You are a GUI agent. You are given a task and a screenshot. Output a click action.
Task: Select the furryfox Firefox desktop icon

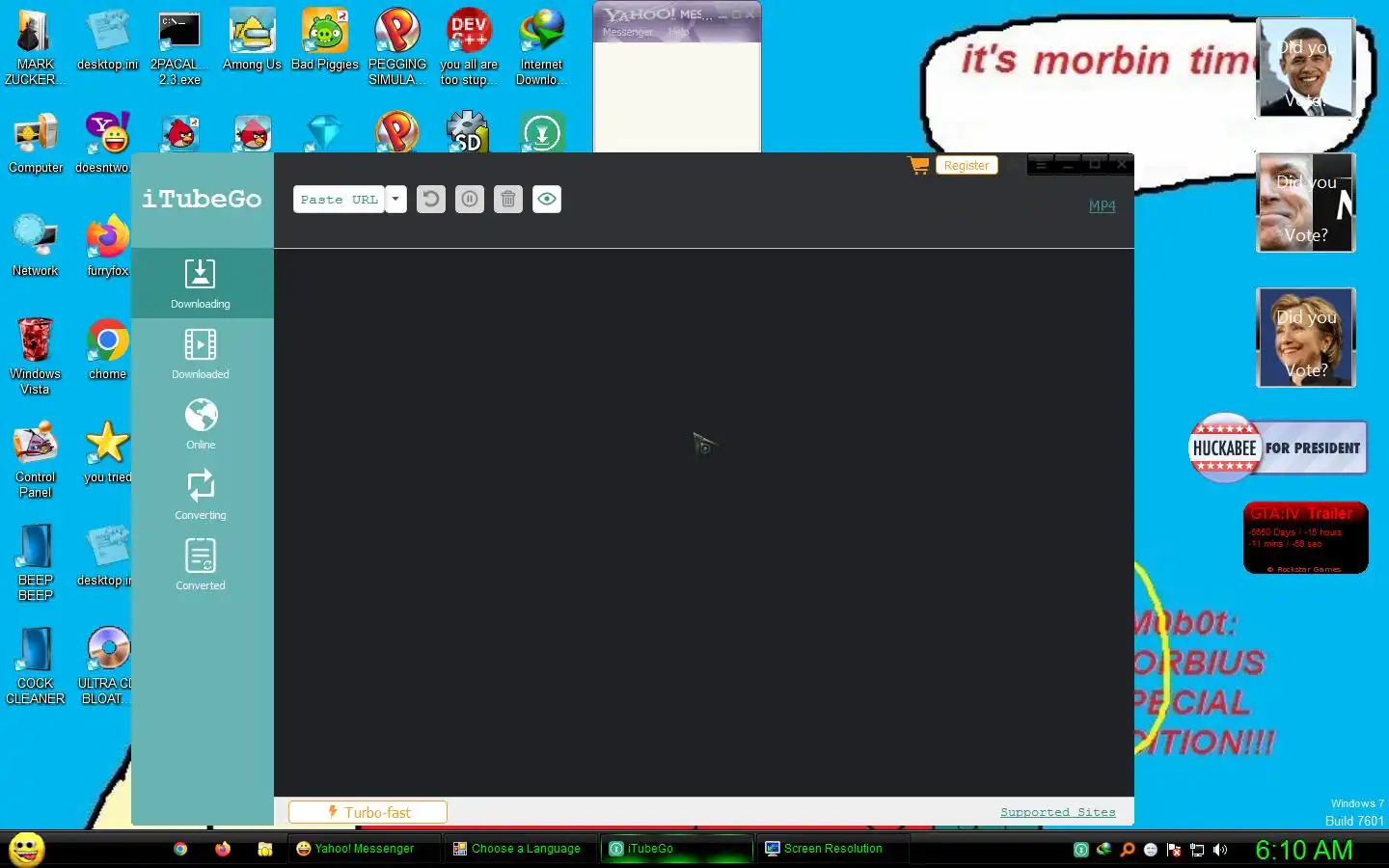[x=107, y=247]
